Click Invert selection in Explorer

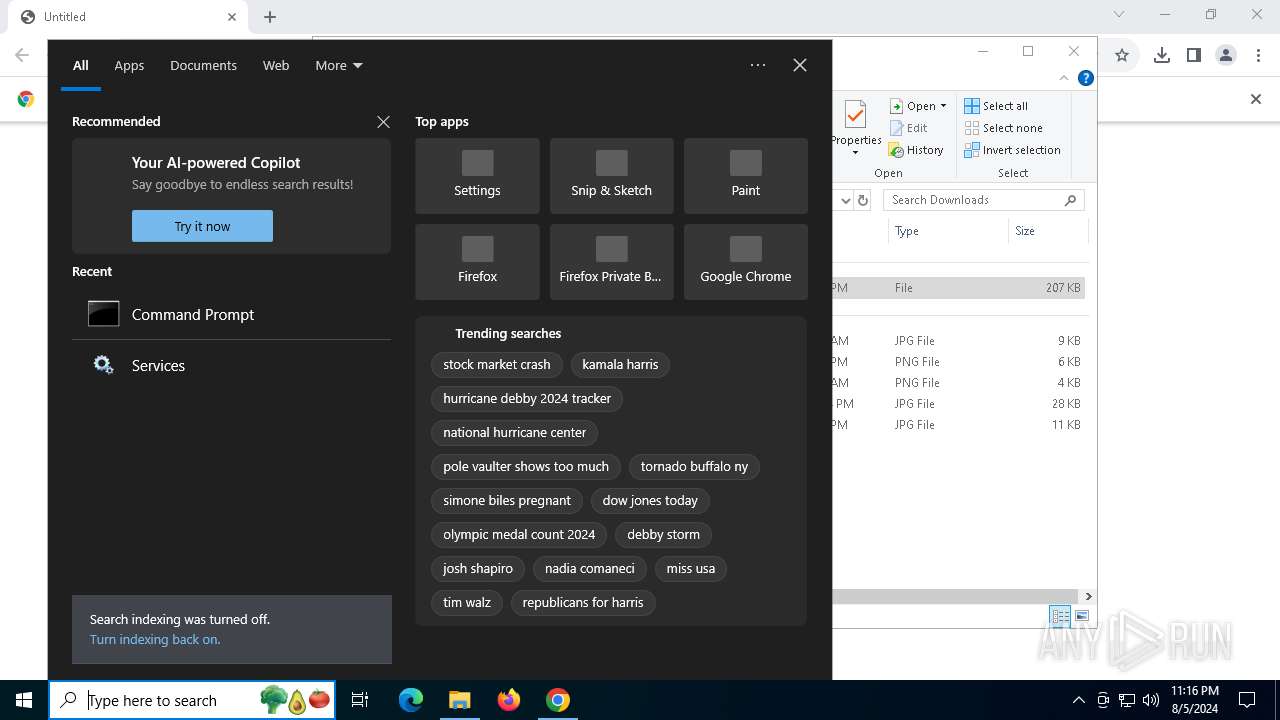(x=1012, y=150)
